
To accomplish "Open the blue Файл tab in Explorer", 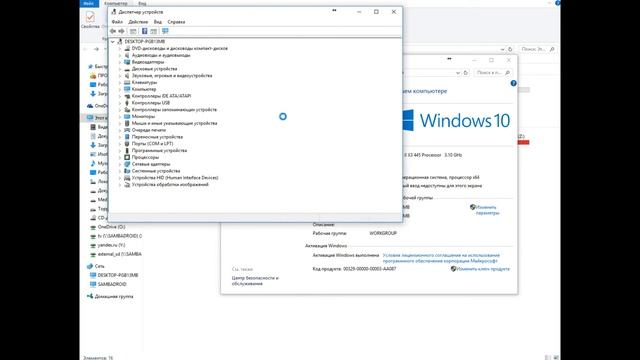I will pyautogui.click(x=89, y=3).
